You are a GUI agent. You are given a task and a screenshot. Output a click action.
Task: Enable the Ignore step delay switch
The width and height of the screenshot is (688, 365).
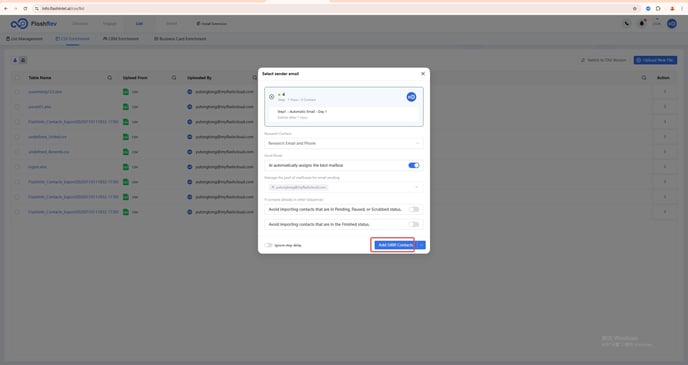[268, 245]
